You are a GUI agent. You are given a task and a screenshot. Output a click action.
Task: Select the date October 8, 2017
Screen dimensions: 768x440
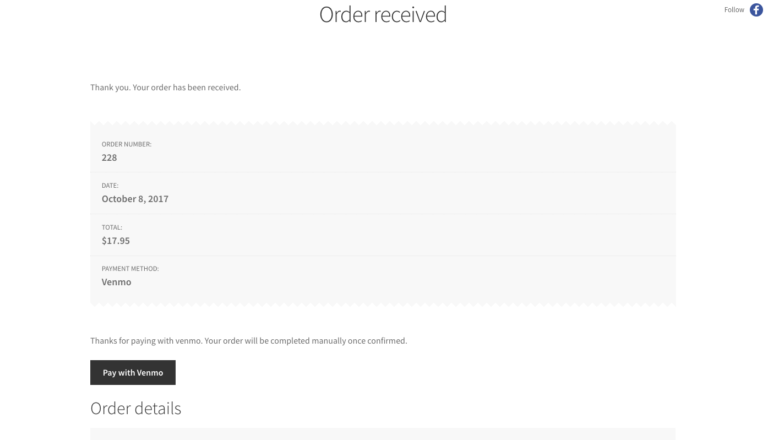coord(135,199)
